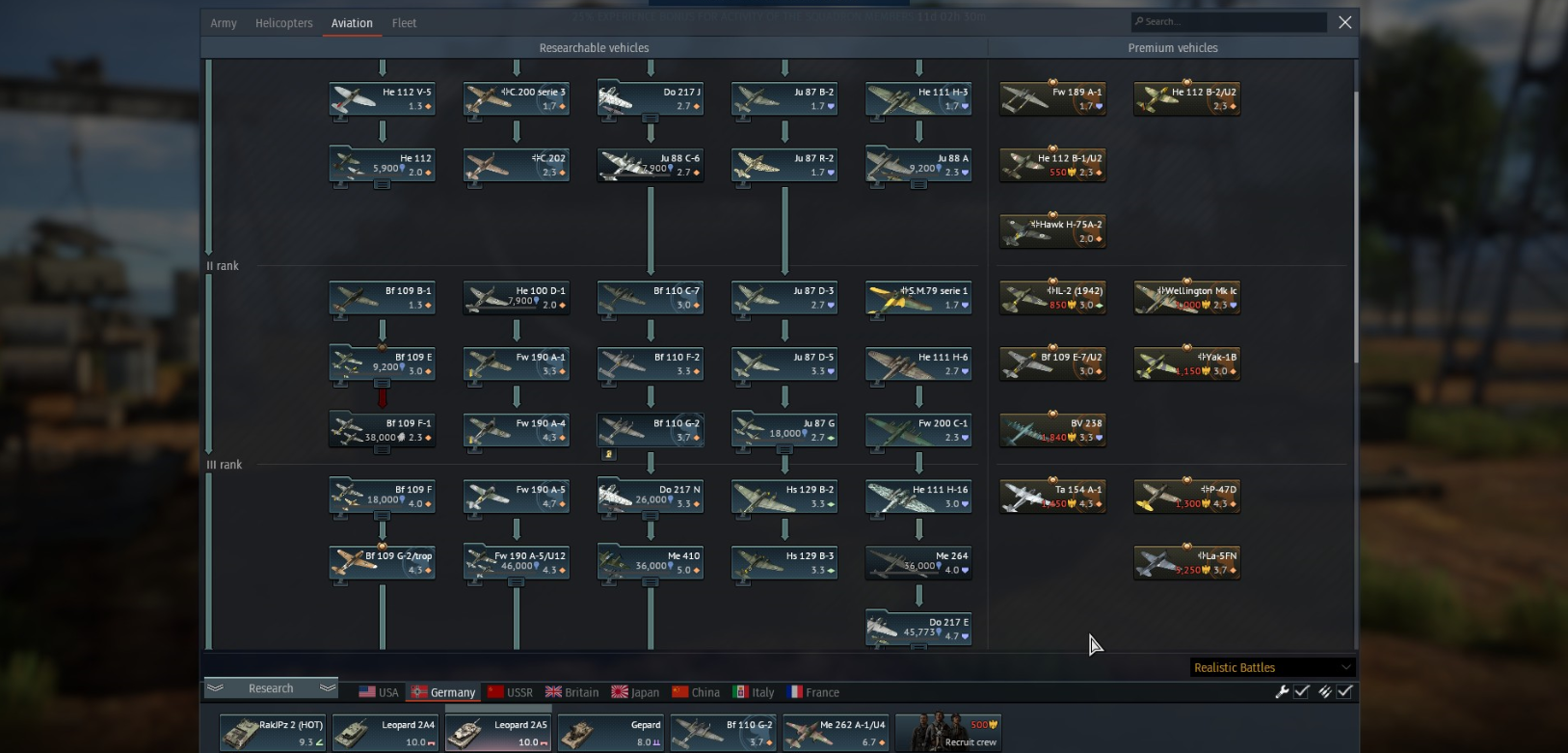Select the Bf 109 F-1 aircraft icon
1568x753 pixels.
point(382,430)
